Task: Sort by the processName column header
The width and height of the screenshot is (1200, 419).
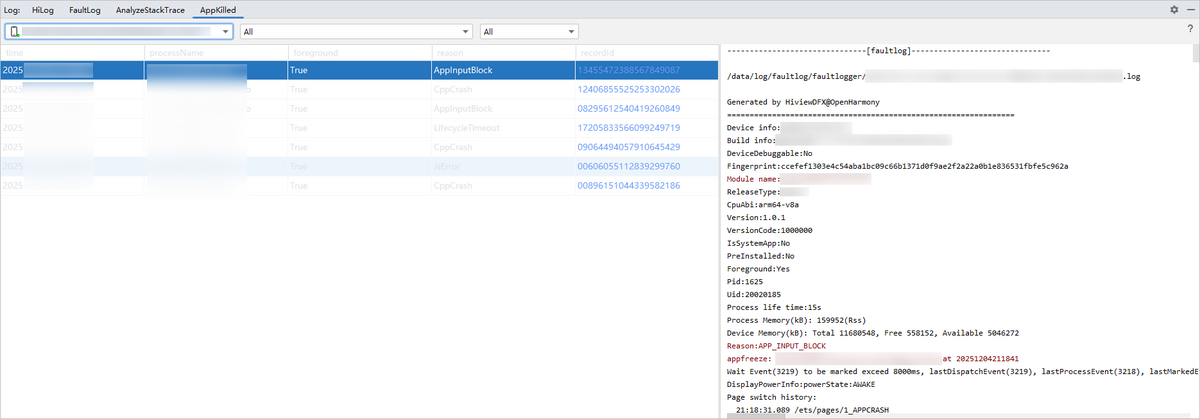Action: click(x=176, y=52)
